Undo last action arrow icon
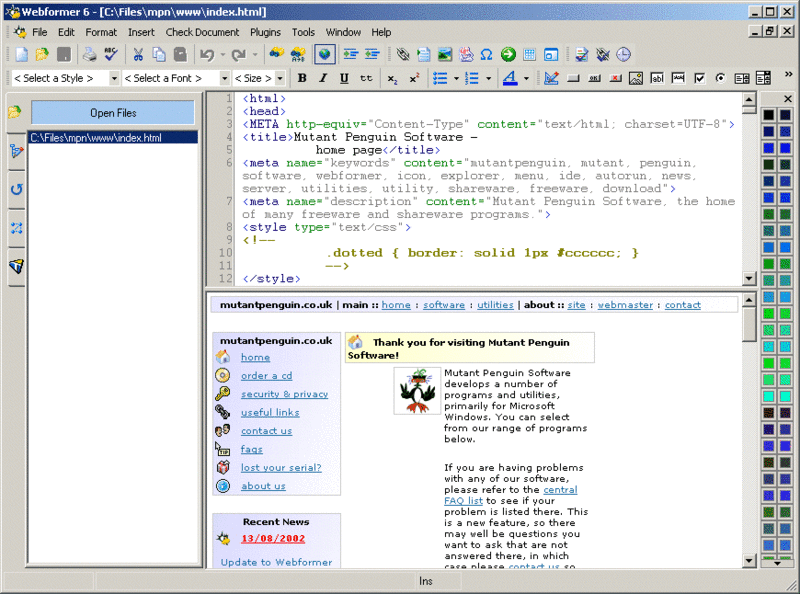The width and height of the screenshot is (800, 594). [x=207, y=54]
